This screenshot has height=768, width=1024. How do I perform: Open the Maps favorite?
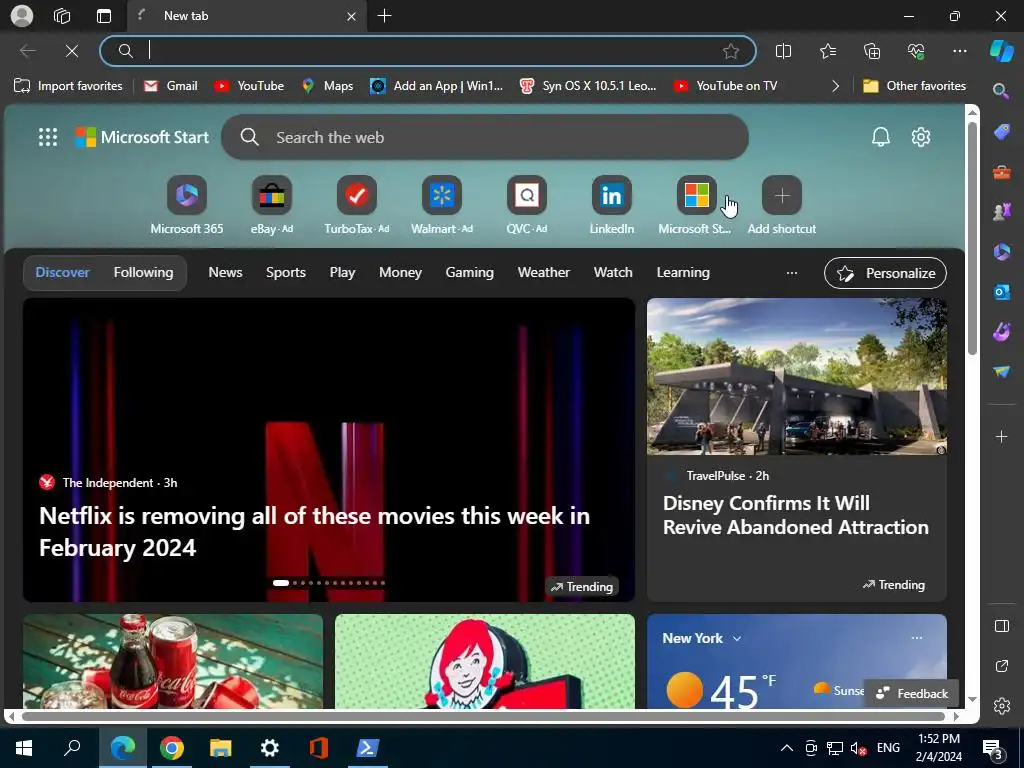click(327, 86)
